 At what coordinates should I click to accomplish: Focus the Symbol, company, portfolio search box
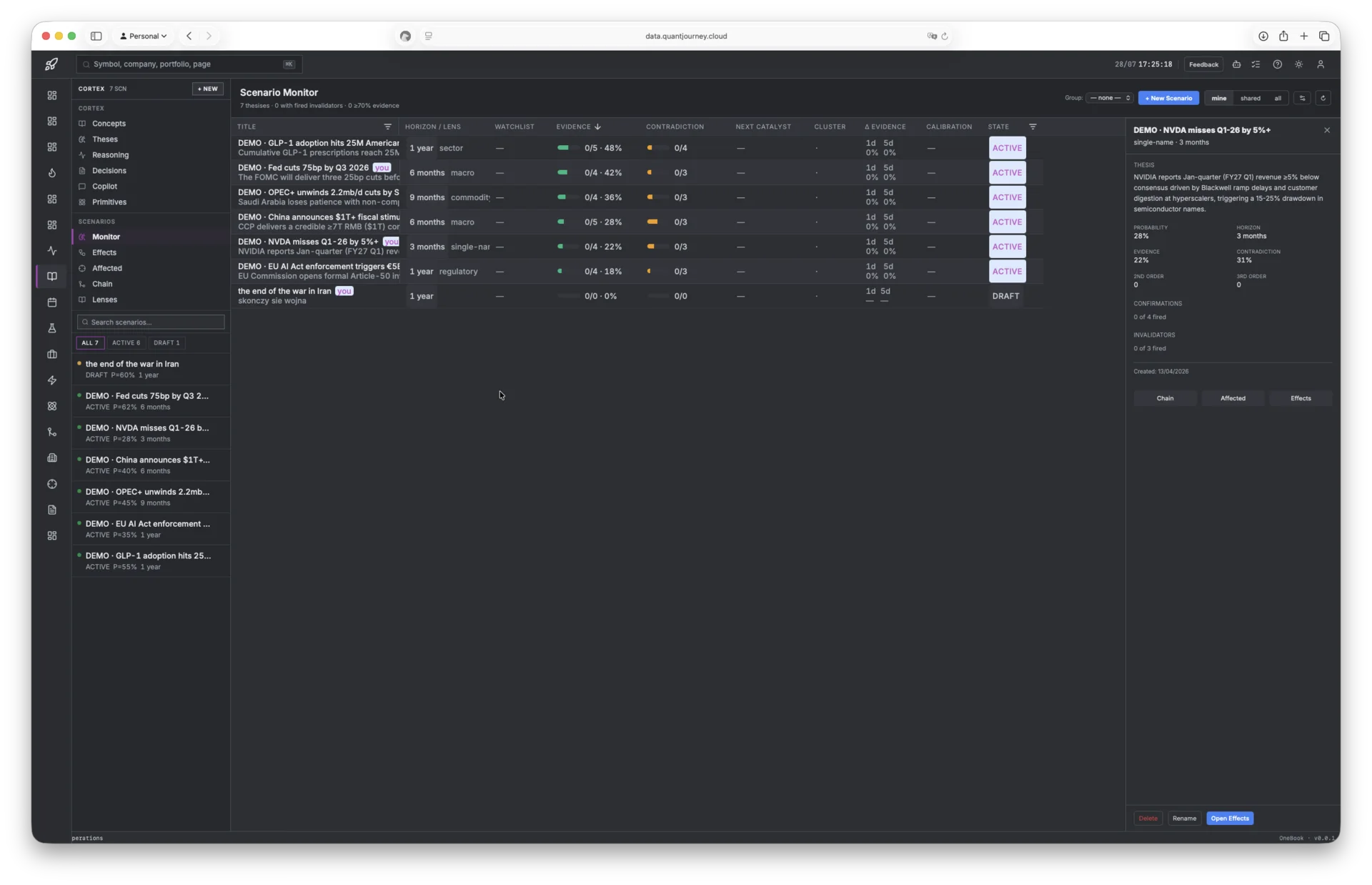(x=189, y=64)
